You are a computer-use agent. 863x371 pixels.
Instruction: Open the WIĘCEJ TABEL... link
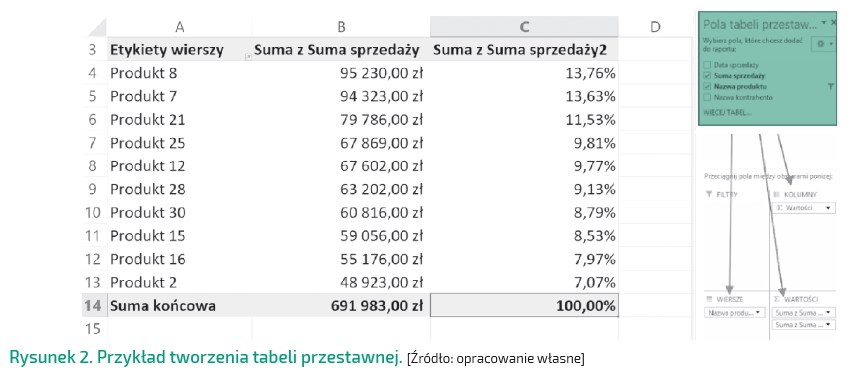click(x=727, y=112)
